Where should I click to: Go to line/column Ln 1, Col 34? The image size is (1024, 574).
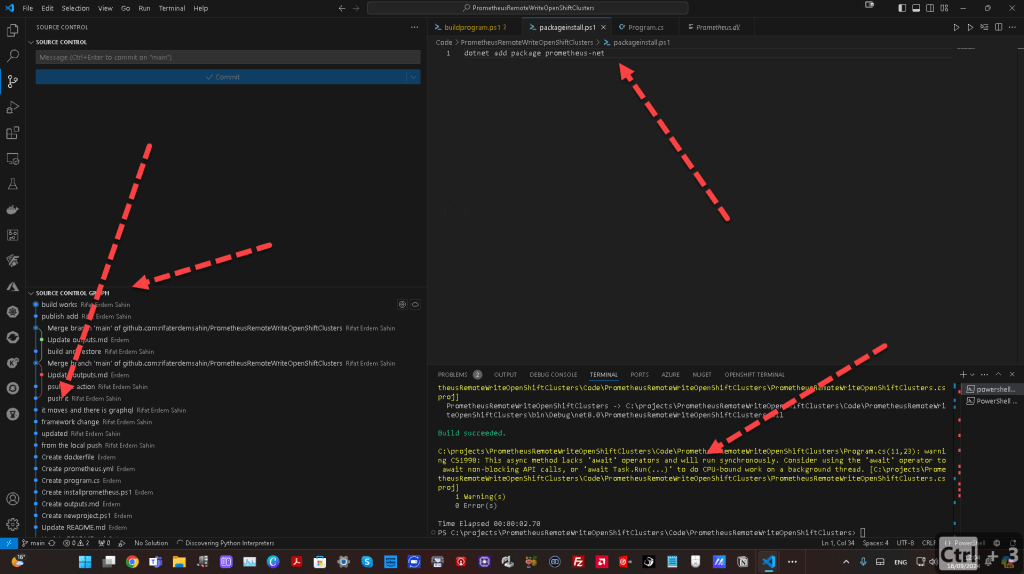pos(838,543)
